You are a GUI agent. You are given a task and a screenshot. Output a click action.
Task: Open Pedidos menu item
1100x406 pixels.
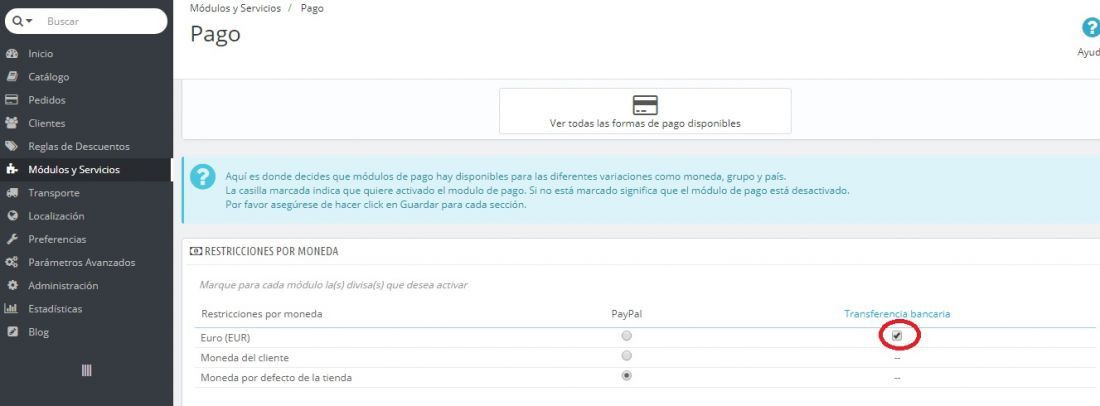[47, 100]
